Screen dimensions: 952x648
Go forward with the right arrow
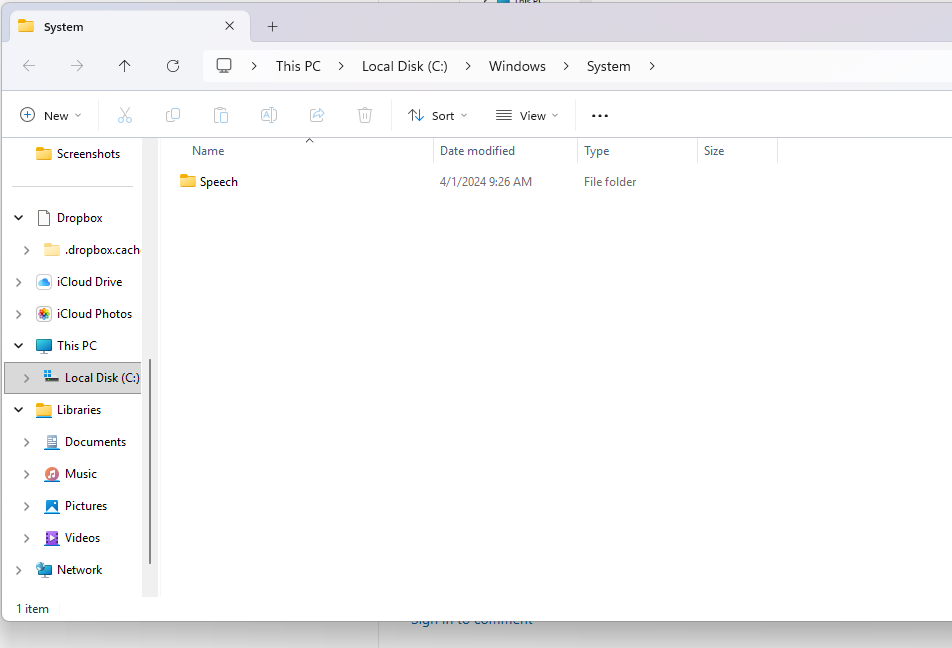[x=76, y=66]
